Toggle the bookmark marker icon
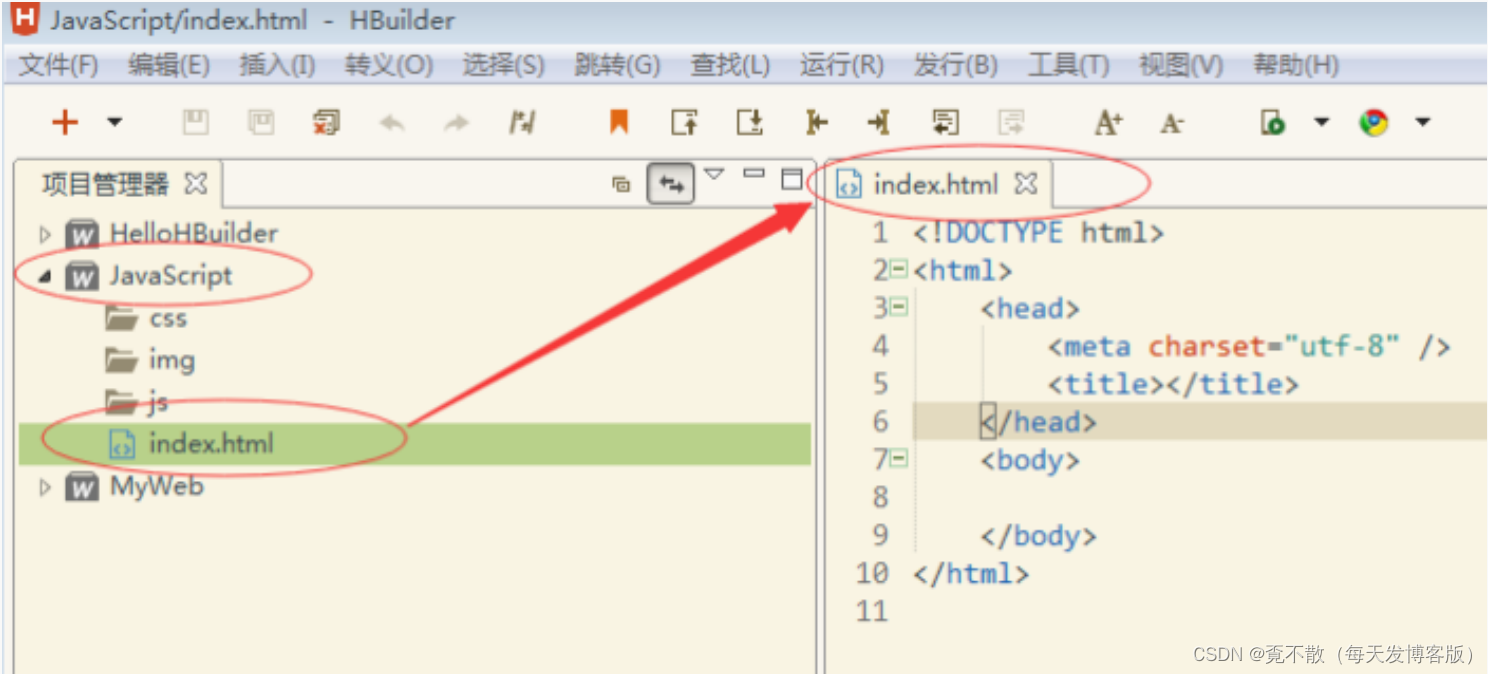 [x=618, y=122]
